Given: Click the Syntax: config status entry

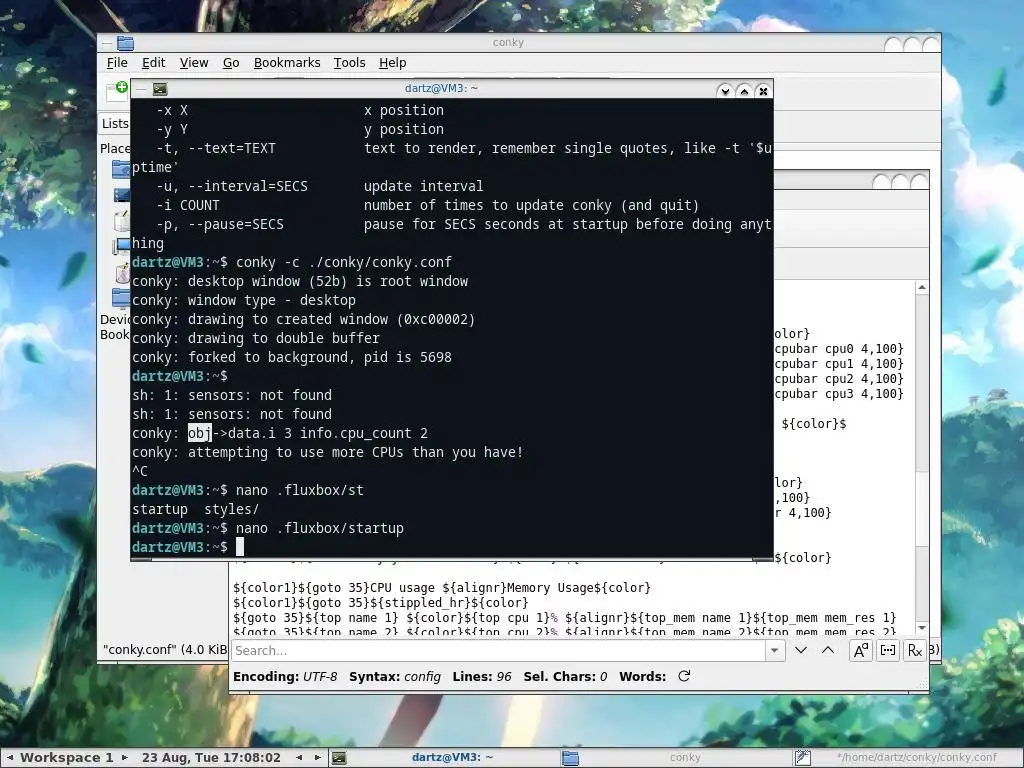Looking at the screenshot, I should coord(394,677).
